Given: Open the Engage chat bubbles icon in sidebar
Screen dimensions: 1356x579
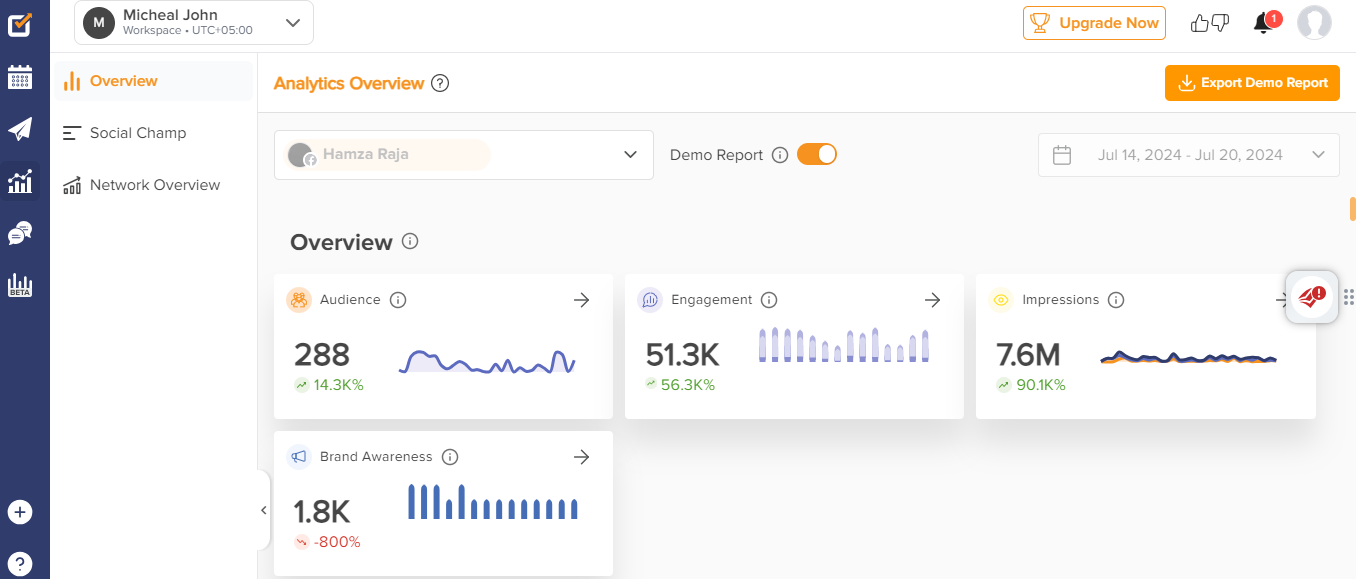Looking at the screenshot, I should [20, 232].
